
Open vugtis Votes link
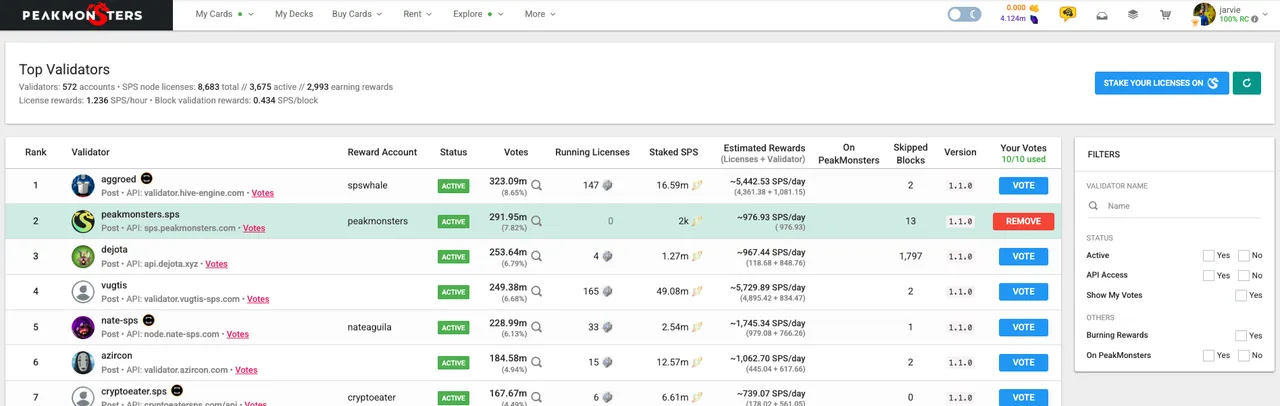258,299
